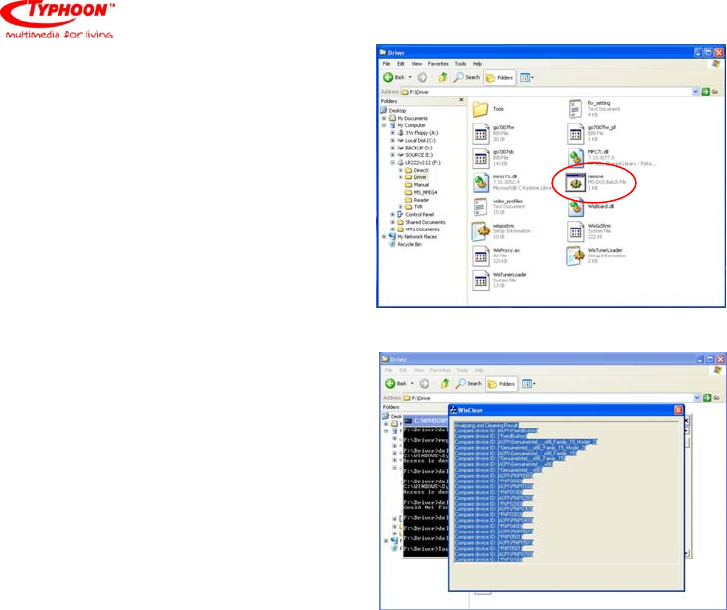Screen dimensions: 727x610
Task: Expand the DirectX folder node
Action: (x=401, y=170)
